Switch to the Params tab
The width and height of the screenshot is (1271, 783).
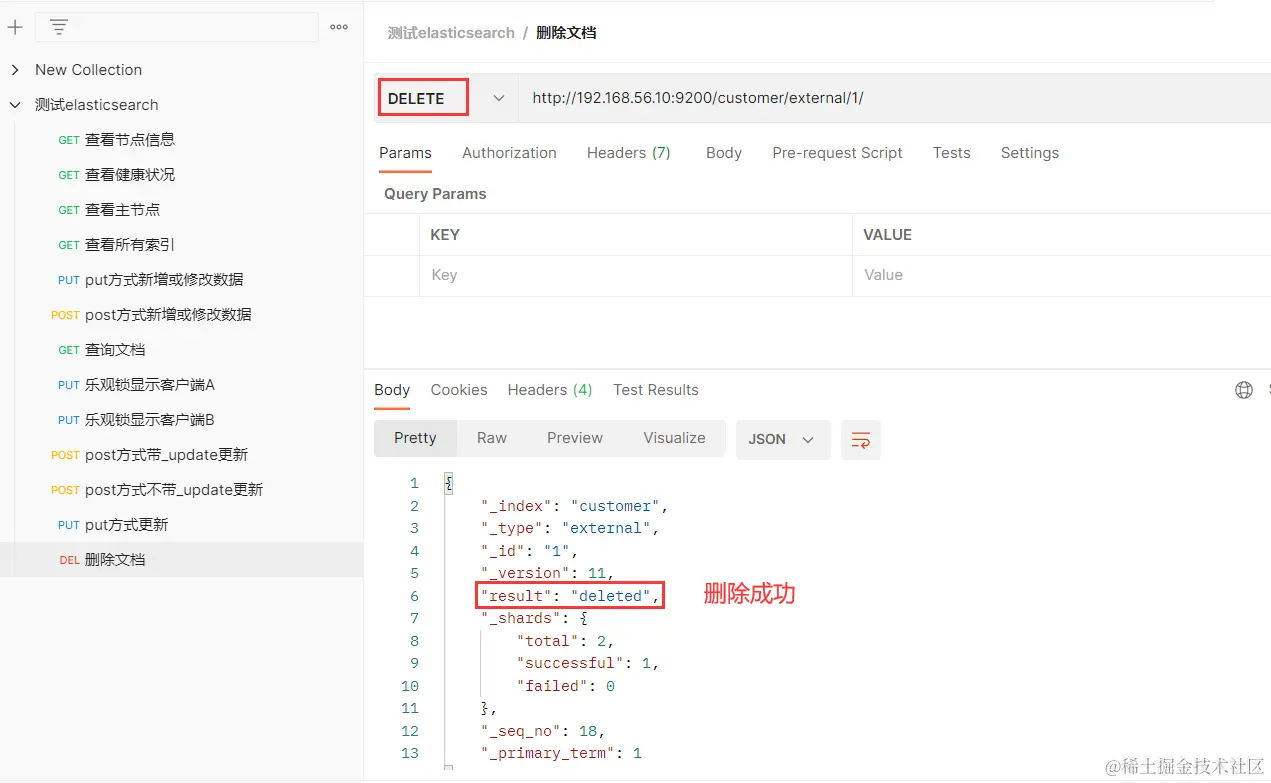[405, 153]
